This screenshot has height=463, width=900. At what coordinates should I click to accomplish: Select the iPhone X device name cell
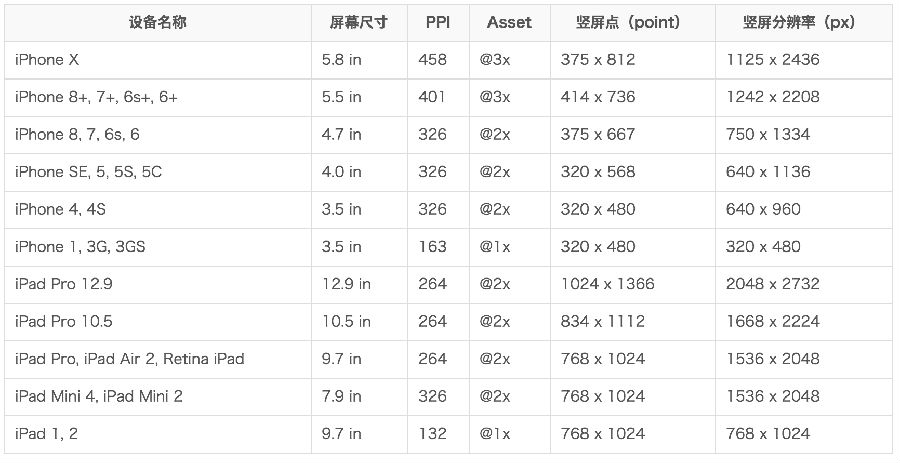click(x=158, y=60)
